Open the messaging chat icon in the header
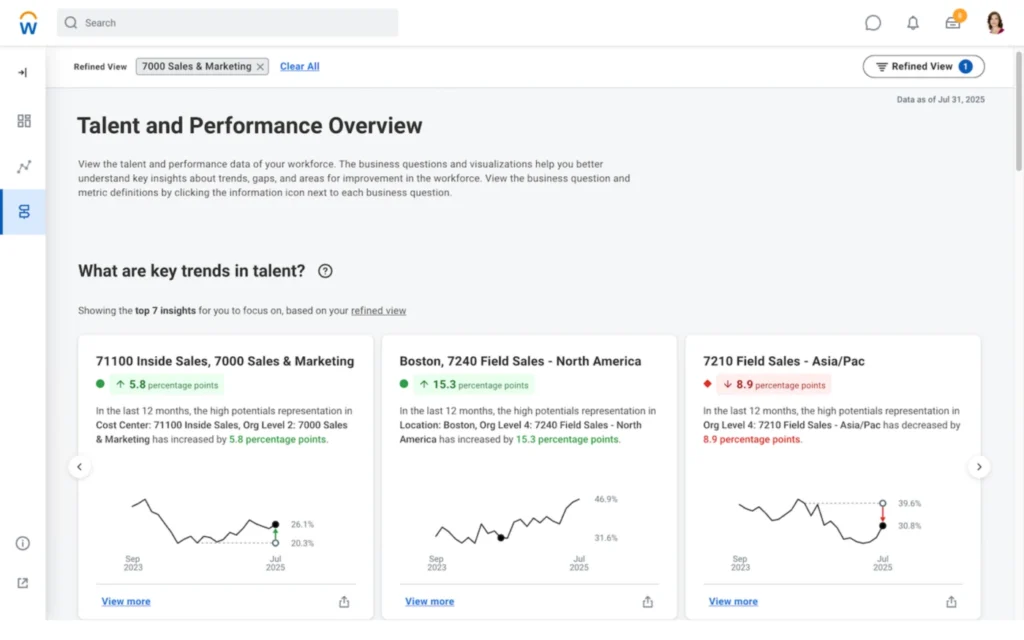Screen dimensions: 1024x640 click(x=873, y=22)
